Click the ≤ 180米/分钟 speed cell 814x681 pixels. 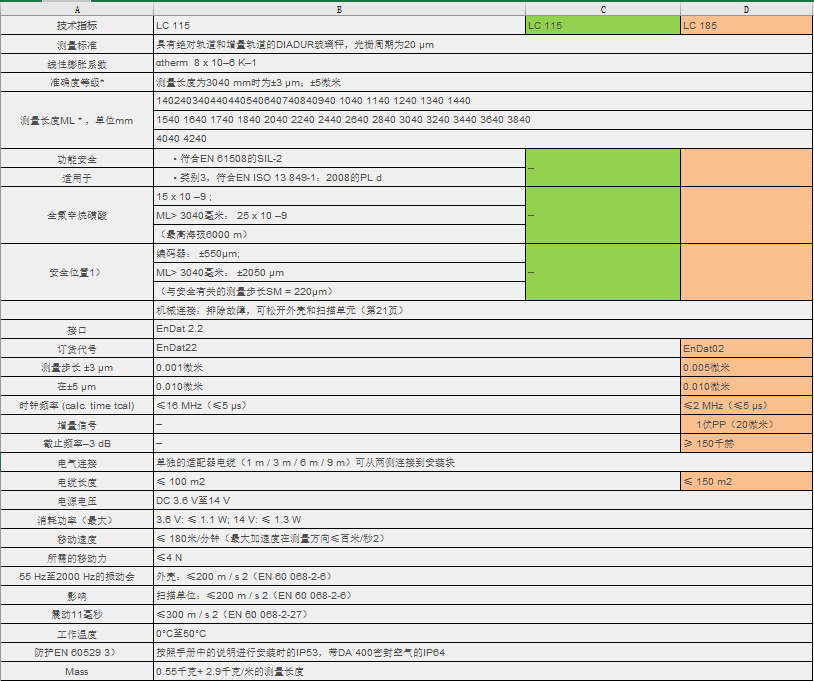[x=483, y=538]
